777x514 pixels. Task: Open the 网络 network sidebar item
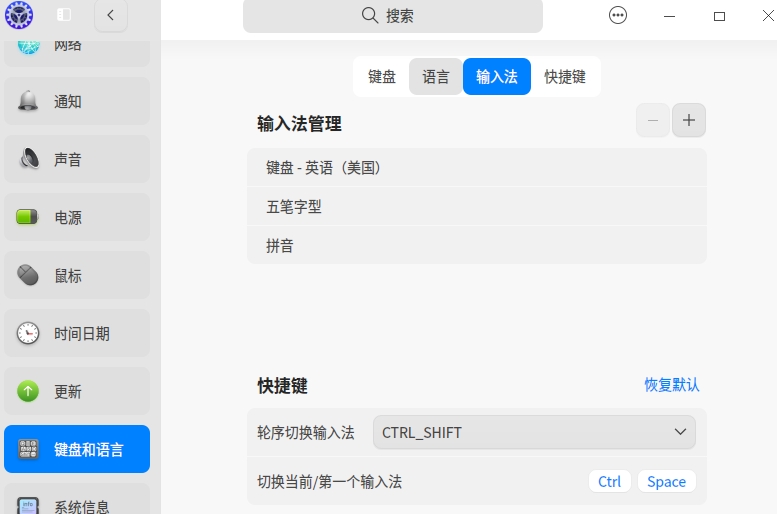pos(77,52)
